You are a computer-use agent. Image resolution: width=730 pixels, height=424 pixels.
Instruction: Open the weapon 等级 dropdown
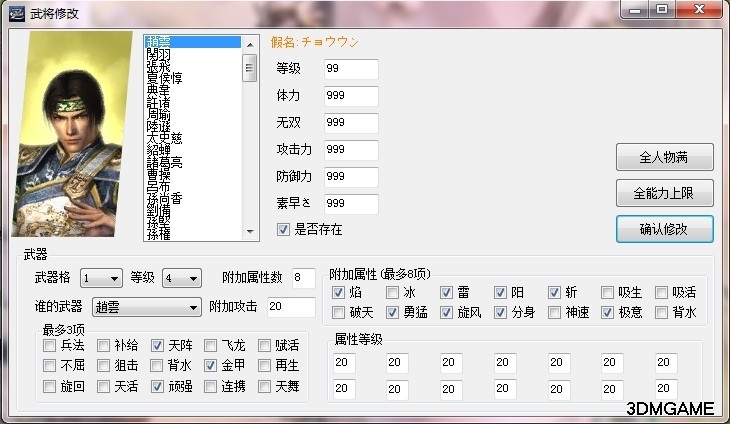click(x=181, y=278)
